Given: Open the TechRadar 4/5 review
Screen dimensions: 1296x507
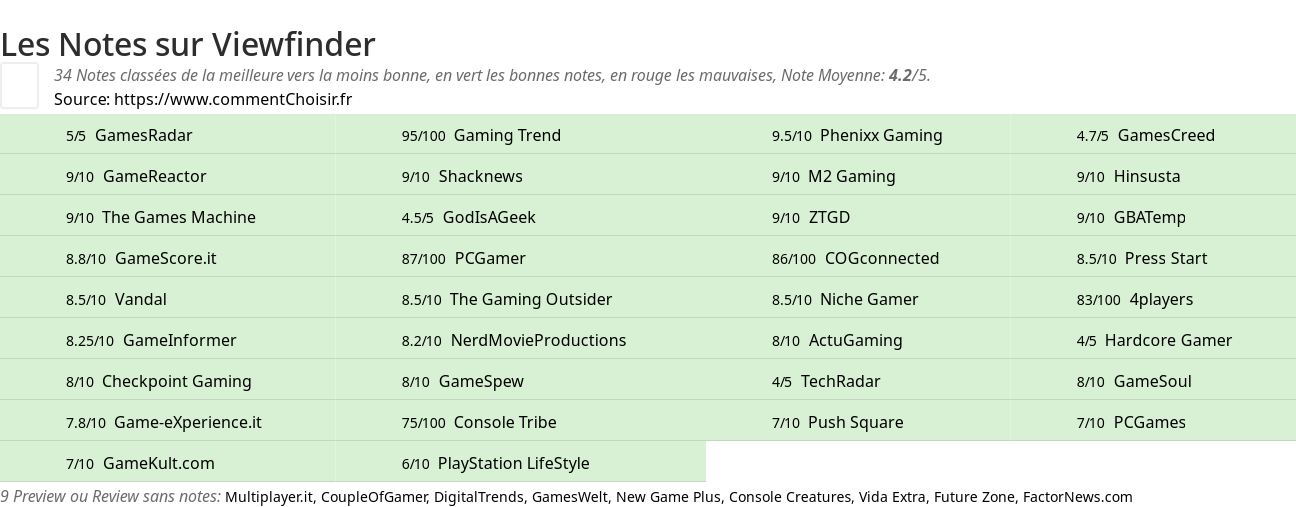Looking at the screenshot, I should 858,381.
